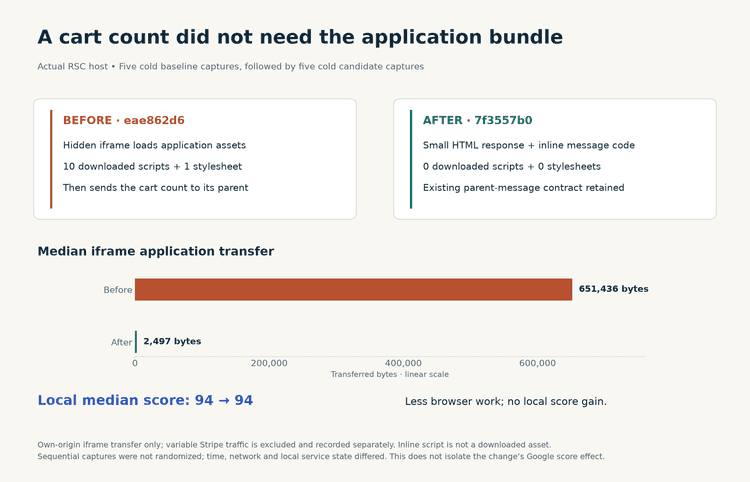The height and width of the screenshot is (482, 750).
Task: Click the 'Before' axis row label
Action: (118, 290)
